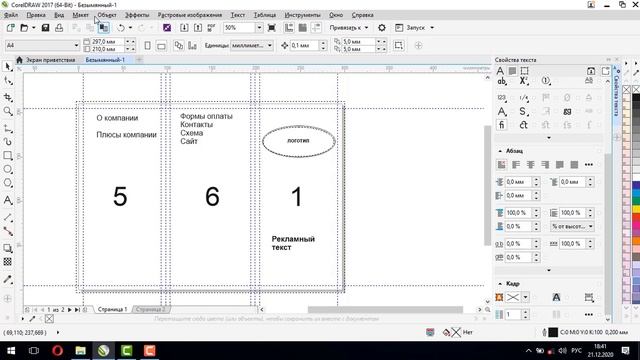The height and width of the screenshot is (360, 640).
Task: Click the Print icon in the toolbar
Action: pyautogui.click(x=59, y=28)
